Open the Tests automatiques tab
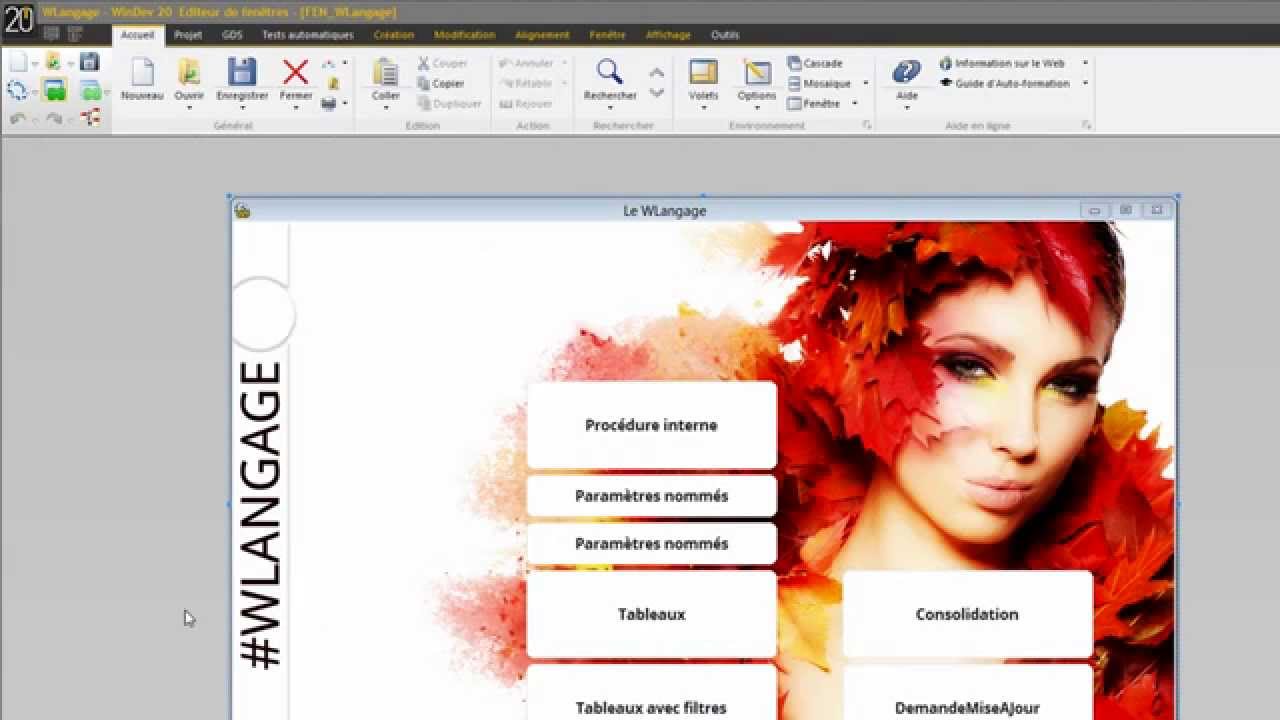The image size is (1280, 720). coord(307,35)
